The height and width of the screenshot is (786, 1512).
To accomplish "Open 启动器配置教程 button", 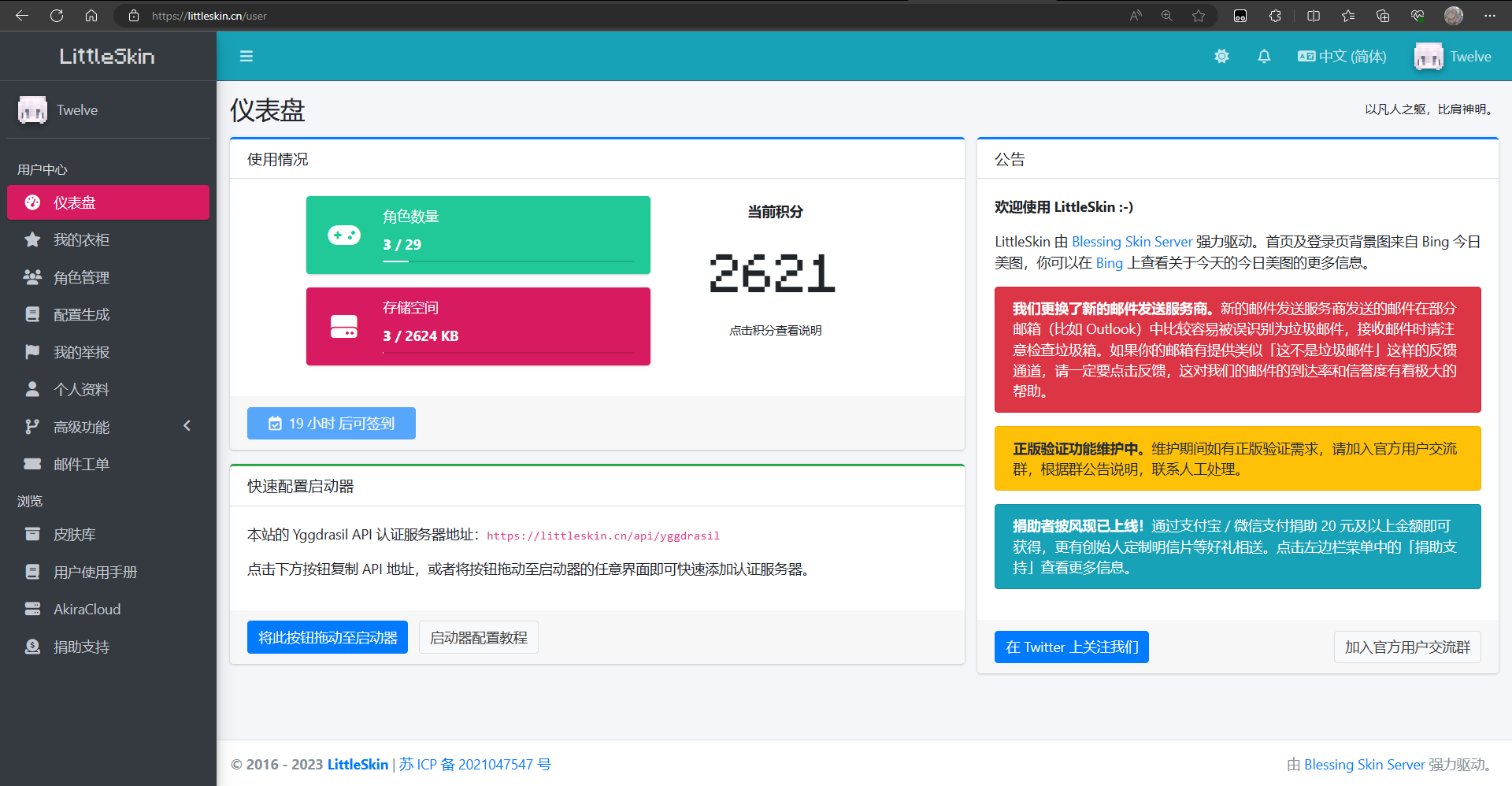I will [479, 637].
